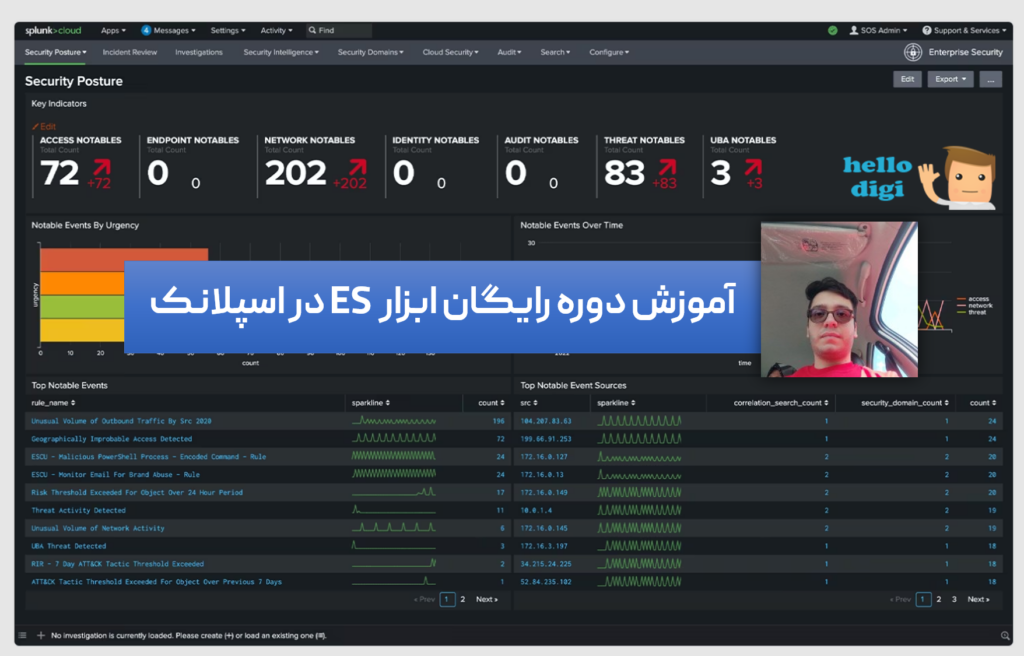
Task: Click the Threat Notables count 83
Action: (x=624, y=173)
